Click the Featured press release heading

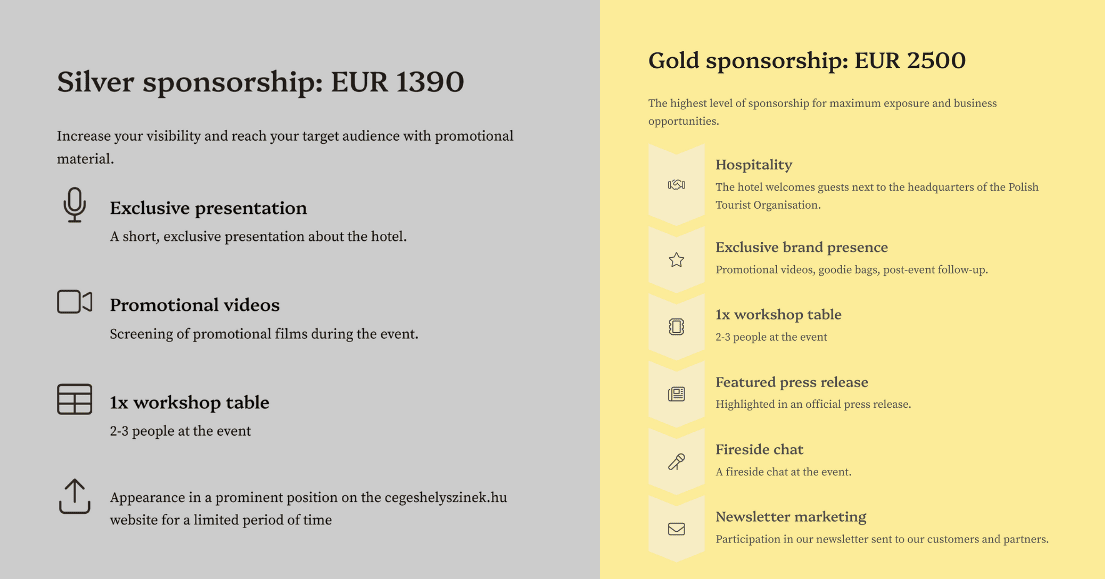(x=791, y=382)
